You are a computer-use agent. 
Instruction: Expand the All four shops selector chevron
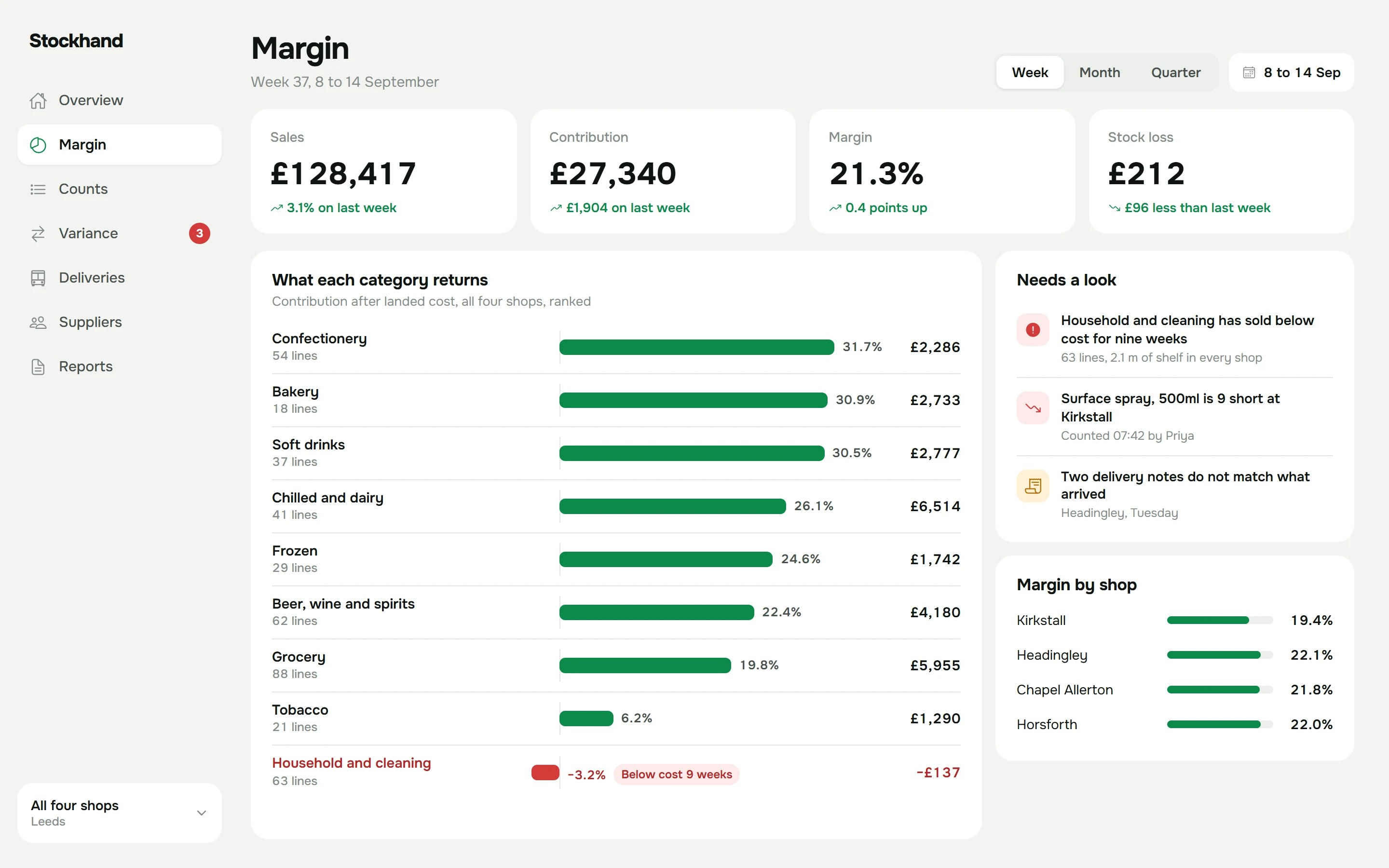pos(202,813)
